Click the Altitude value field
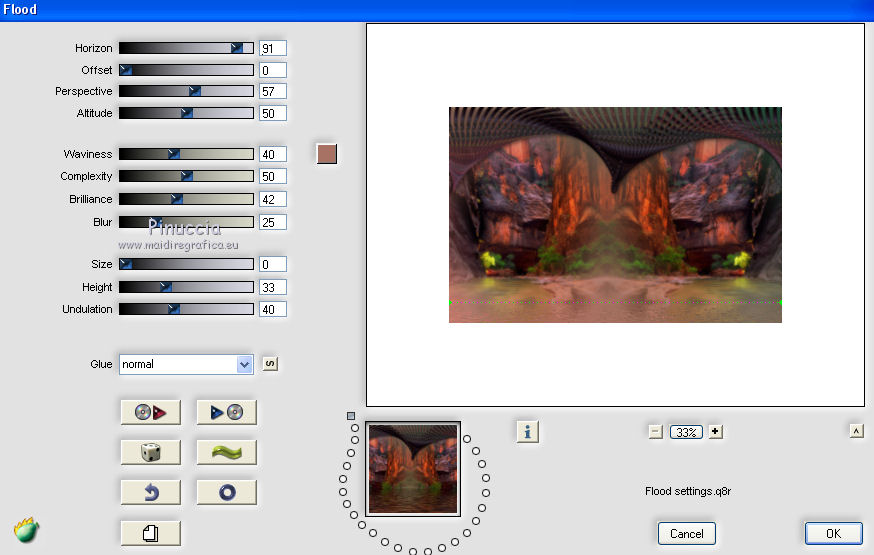Screen dimensions: 874x555 pos(273,113)
